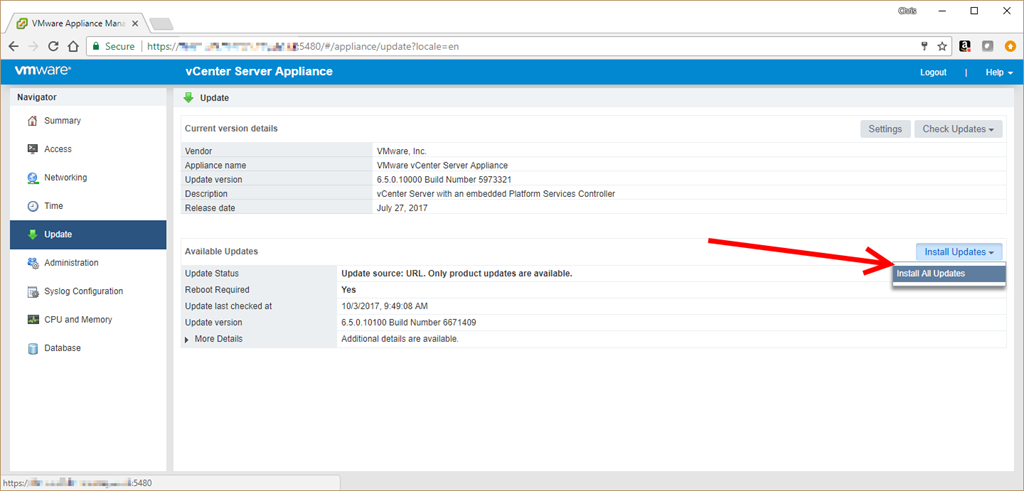This screenshot has width=1024, height=491.
Task: Click the Administration users icon
Action: click(33, 262)
